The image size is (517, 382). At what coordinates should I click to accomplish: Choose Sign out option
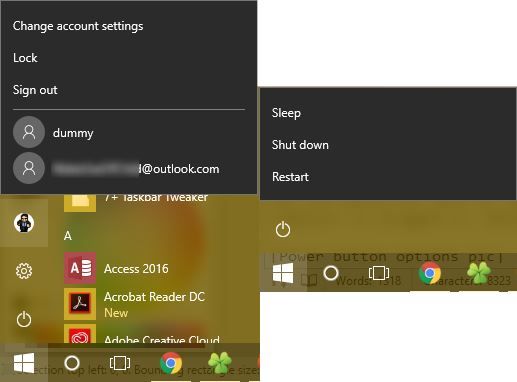click(x=35, y=90)
